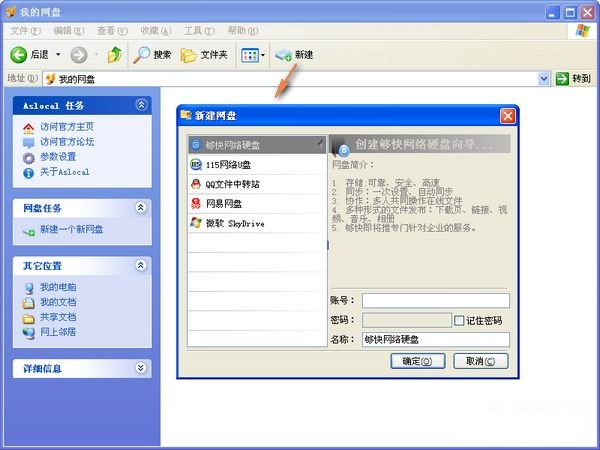Image resolution: width=600 pixels, height=450 pixels.
Task: Select 够快网络硬盘 in the list
Action: (x=257, y=145)
